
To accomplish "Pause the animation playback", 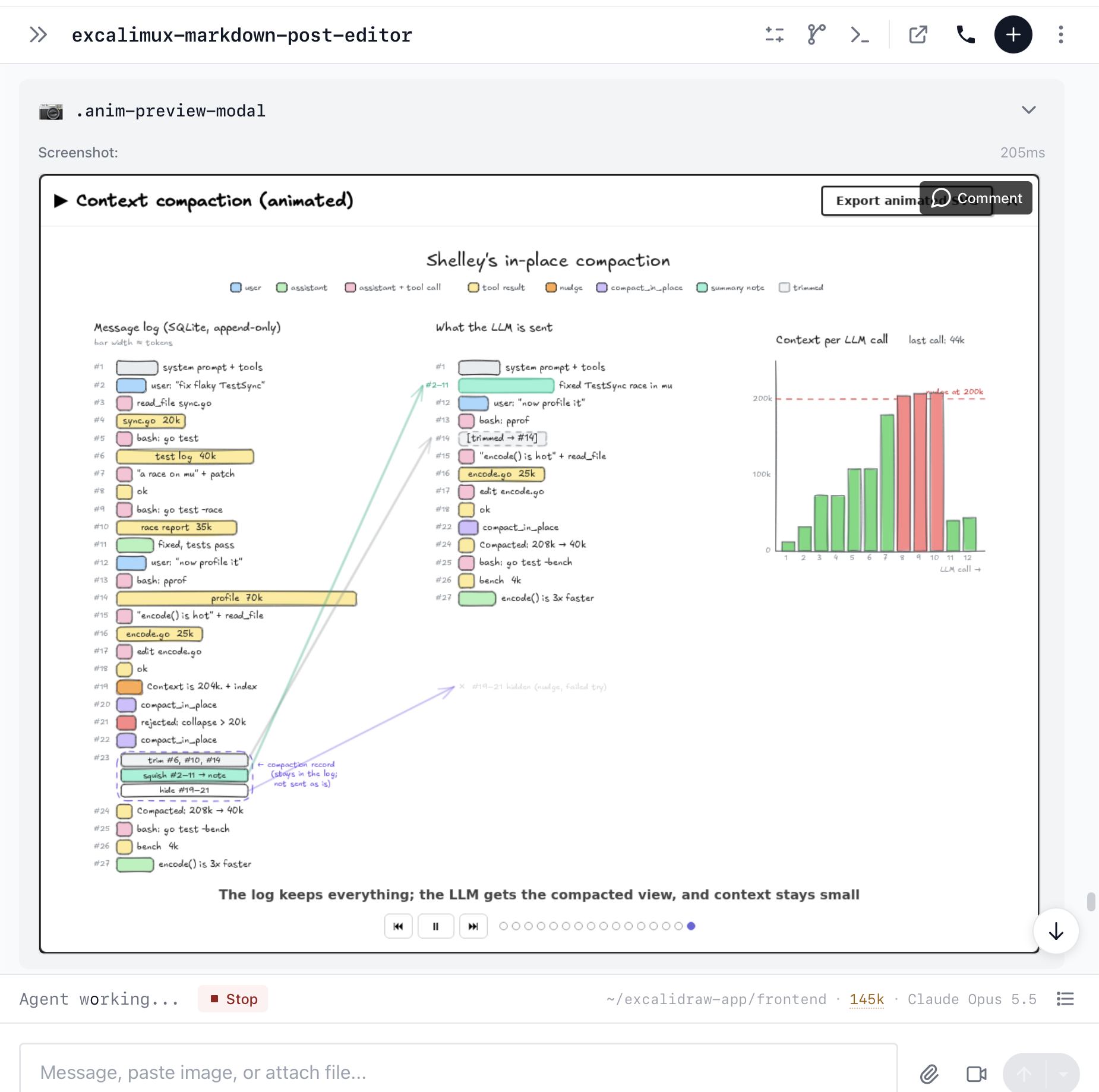I will (436, 926).
